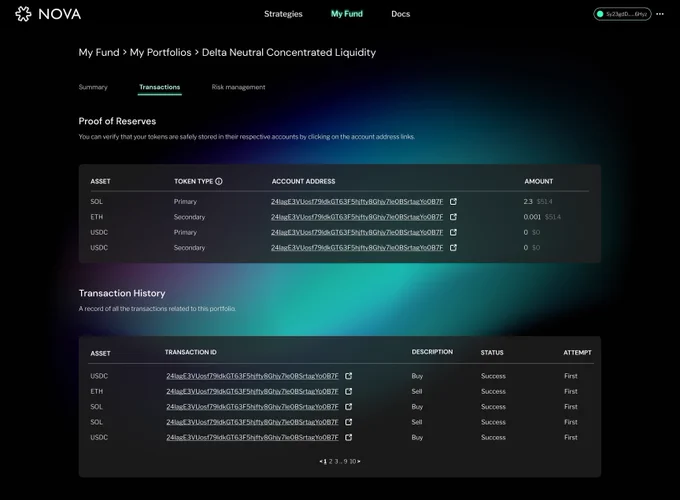
Task: Open external link icon for first USDC Buy transaction
Action: (348, 376)
